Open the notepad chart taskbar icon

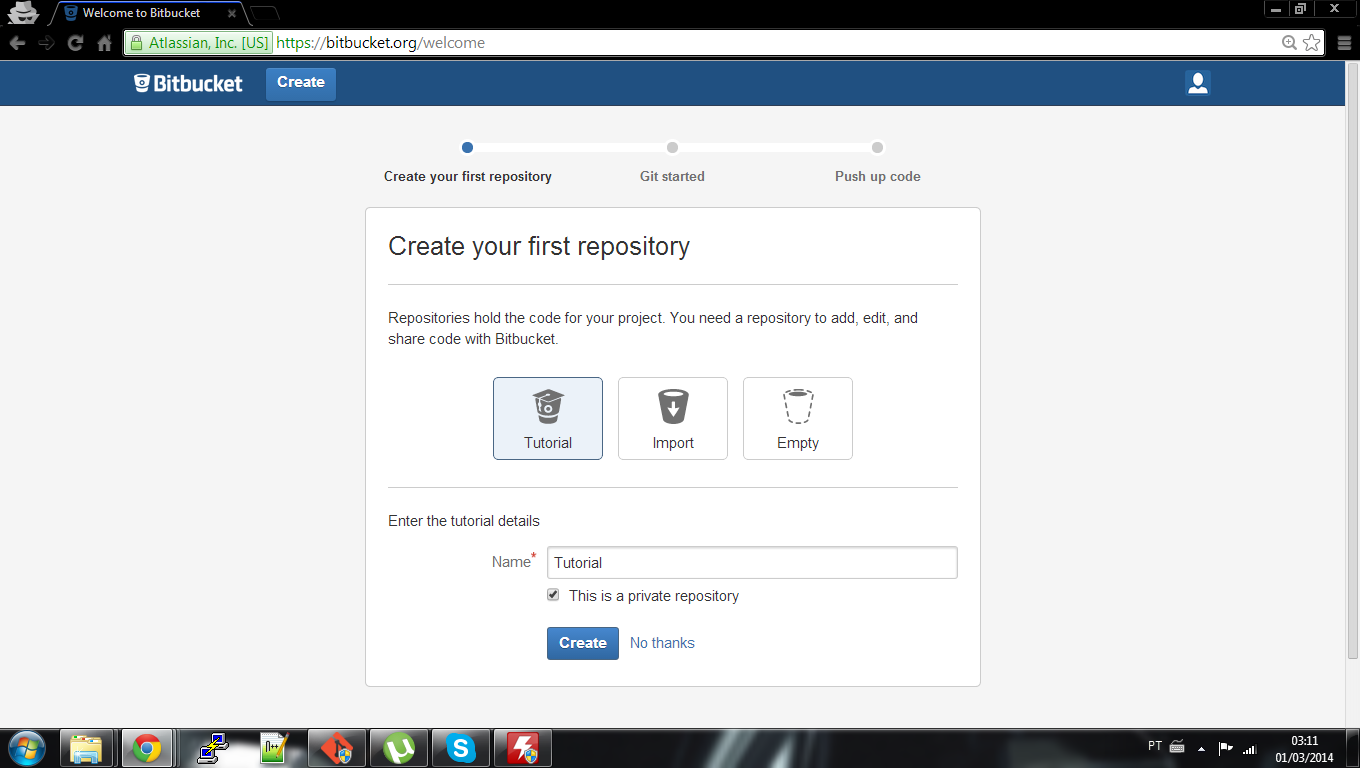click(x=275, y=748)
